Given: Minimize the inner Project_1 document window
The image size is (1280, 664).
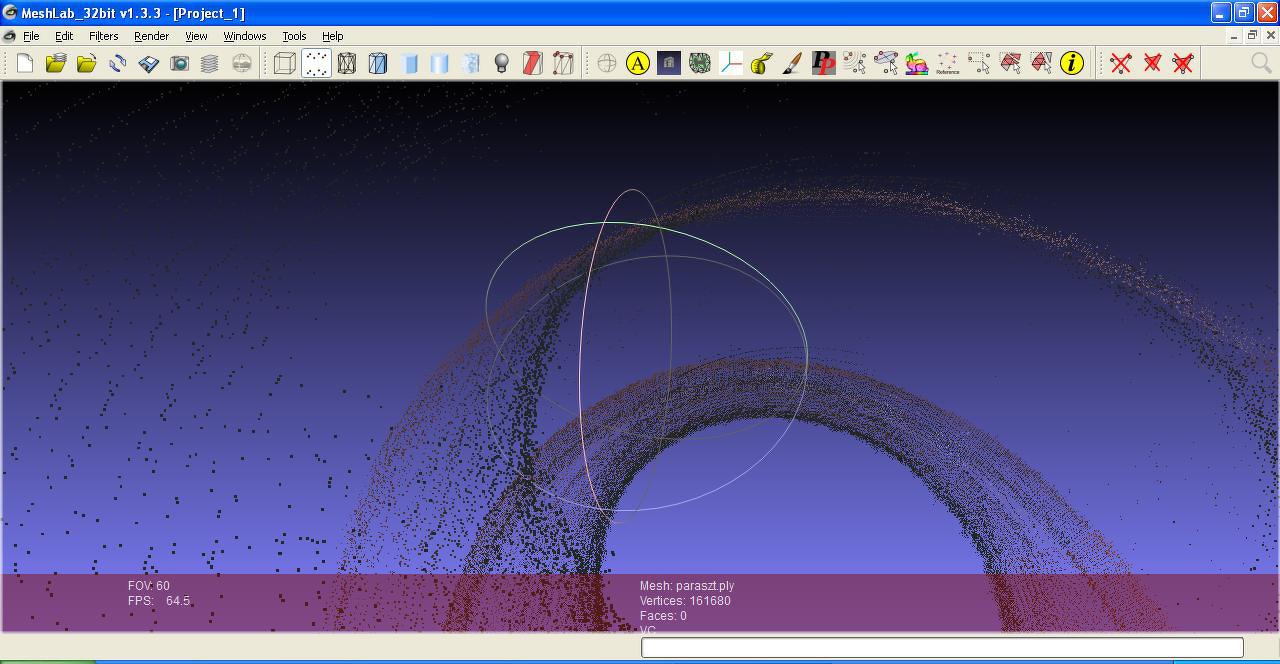Looking at the screenshot, I should (1234, 35).
